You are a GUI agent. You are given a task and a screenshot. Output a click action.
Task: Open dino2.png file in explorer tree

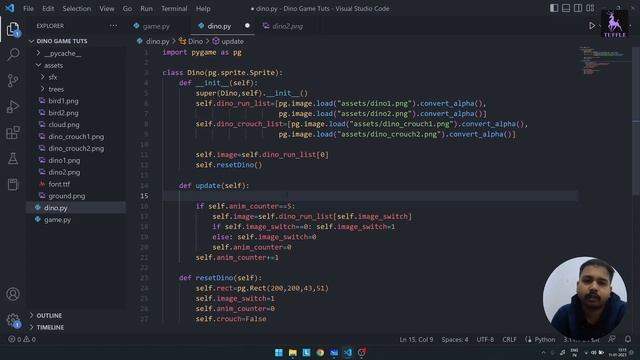64,172
